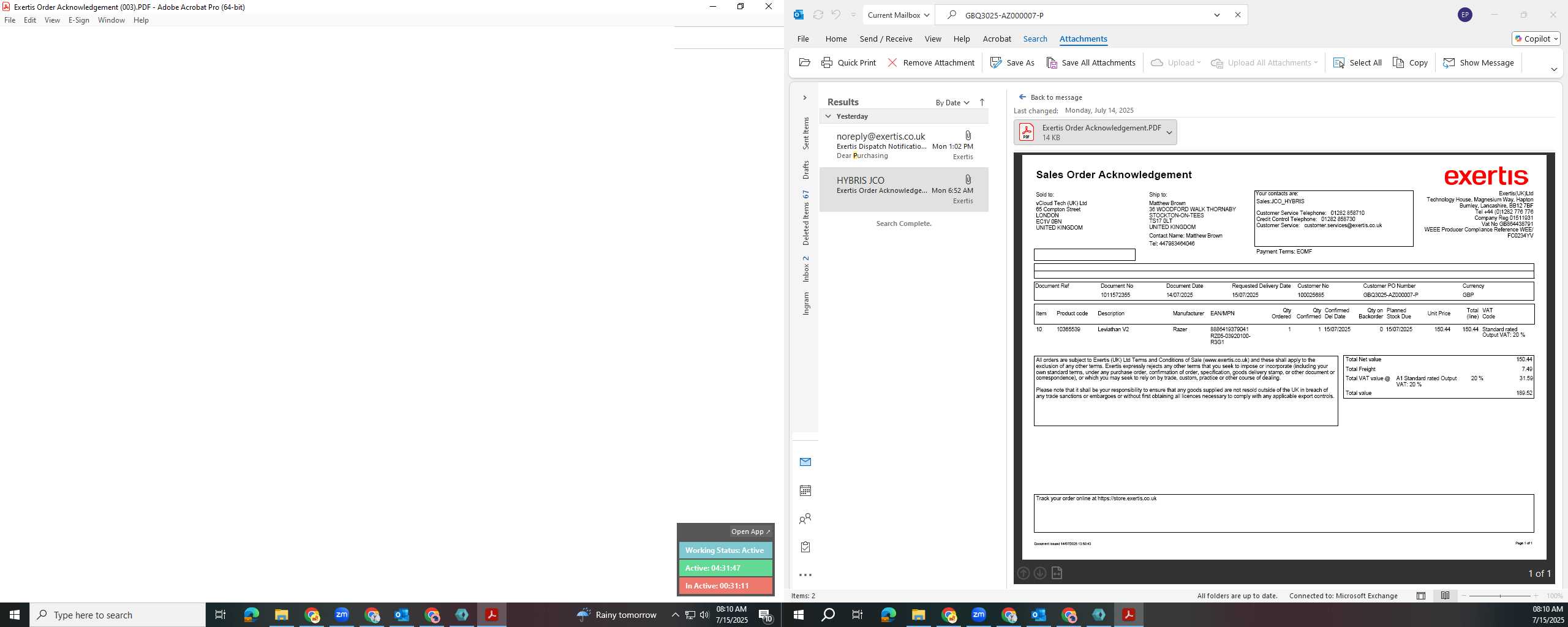Viewport: 1568px width, 627px height.
Task: Open the Acrobat tab in Outlook
Action: point(997,39)
